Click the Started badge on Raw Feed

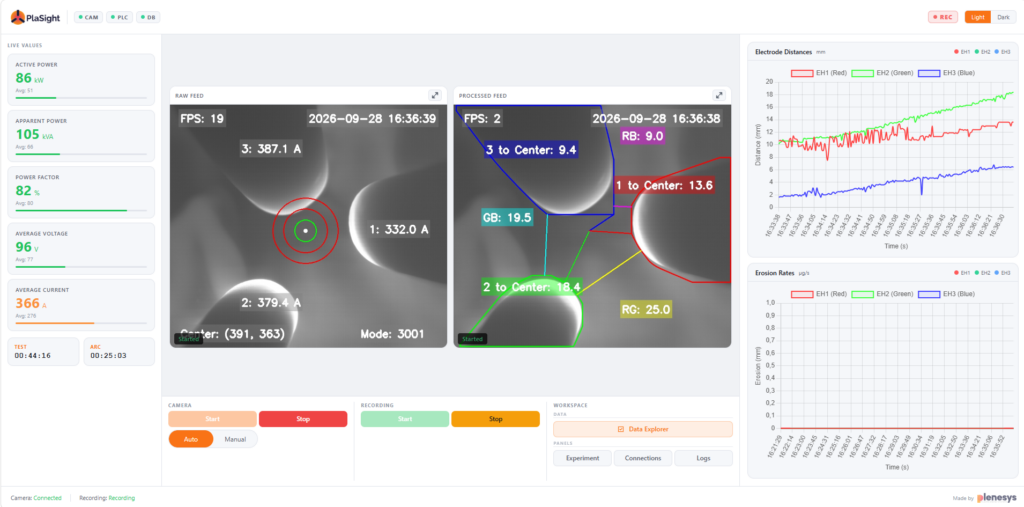[188, 339]
